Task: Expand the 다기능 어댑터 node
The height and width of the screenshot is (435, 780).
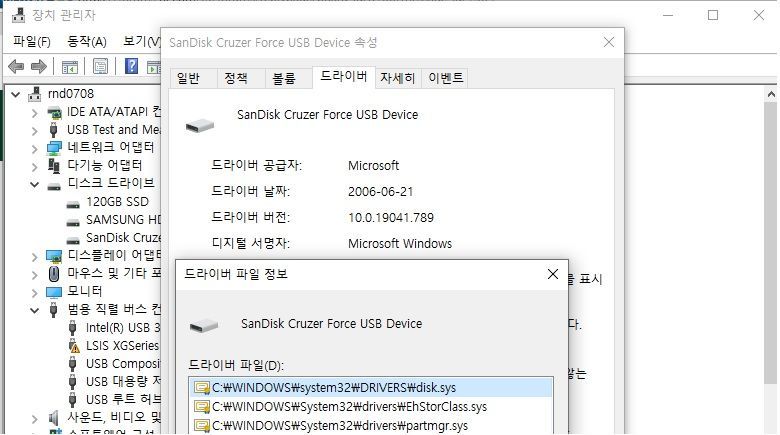Action: (x=34, y=166)
